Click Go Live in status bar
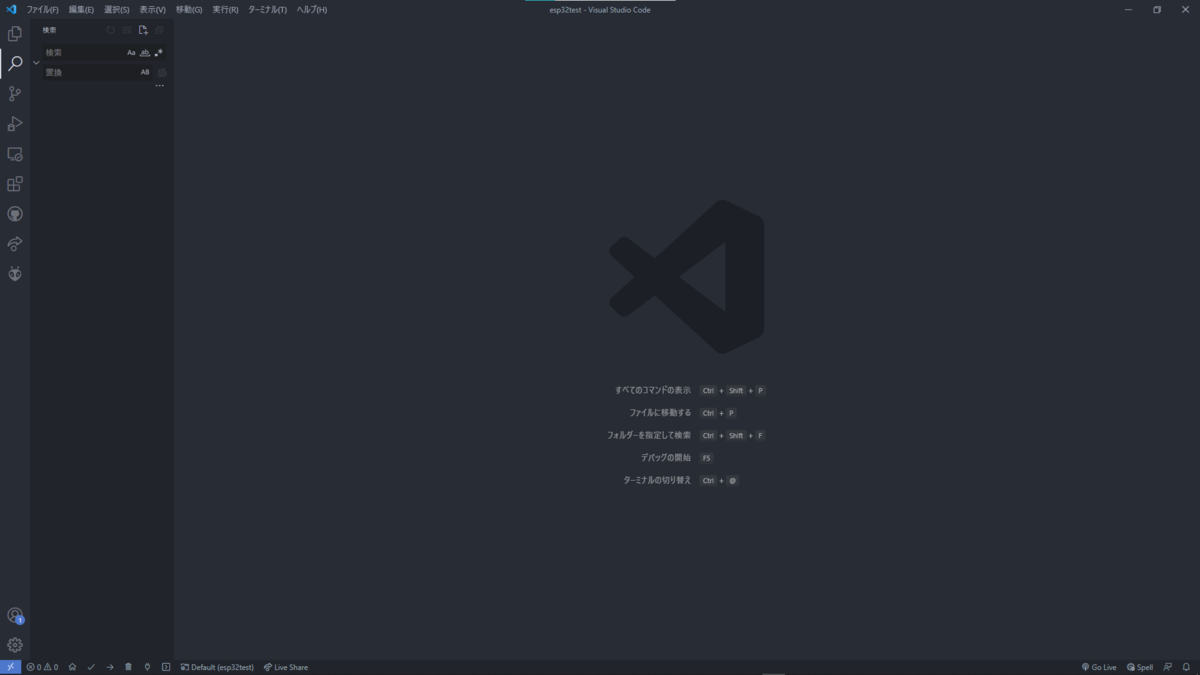 [1099, 667]
